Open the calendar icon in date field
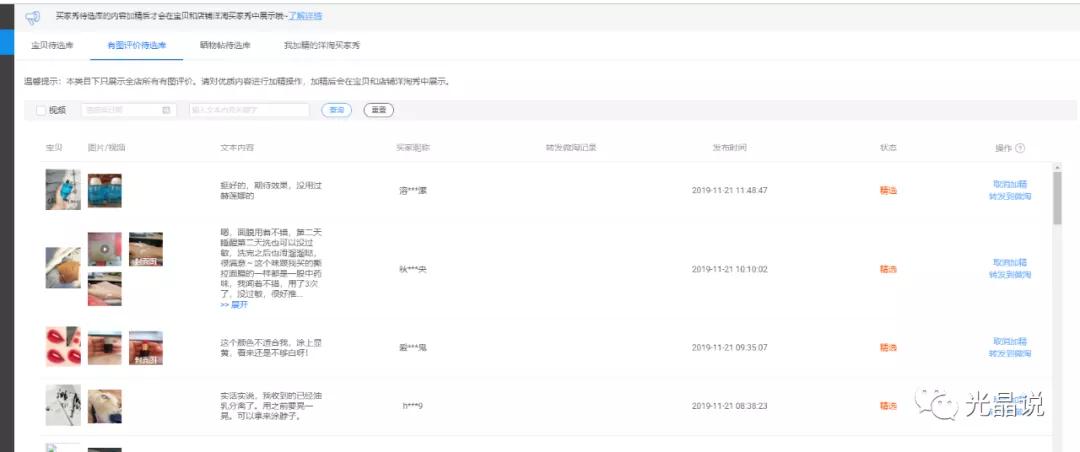Image resolution: width=1080 pixels, height=452 pixels. click(x=166, y=110)
